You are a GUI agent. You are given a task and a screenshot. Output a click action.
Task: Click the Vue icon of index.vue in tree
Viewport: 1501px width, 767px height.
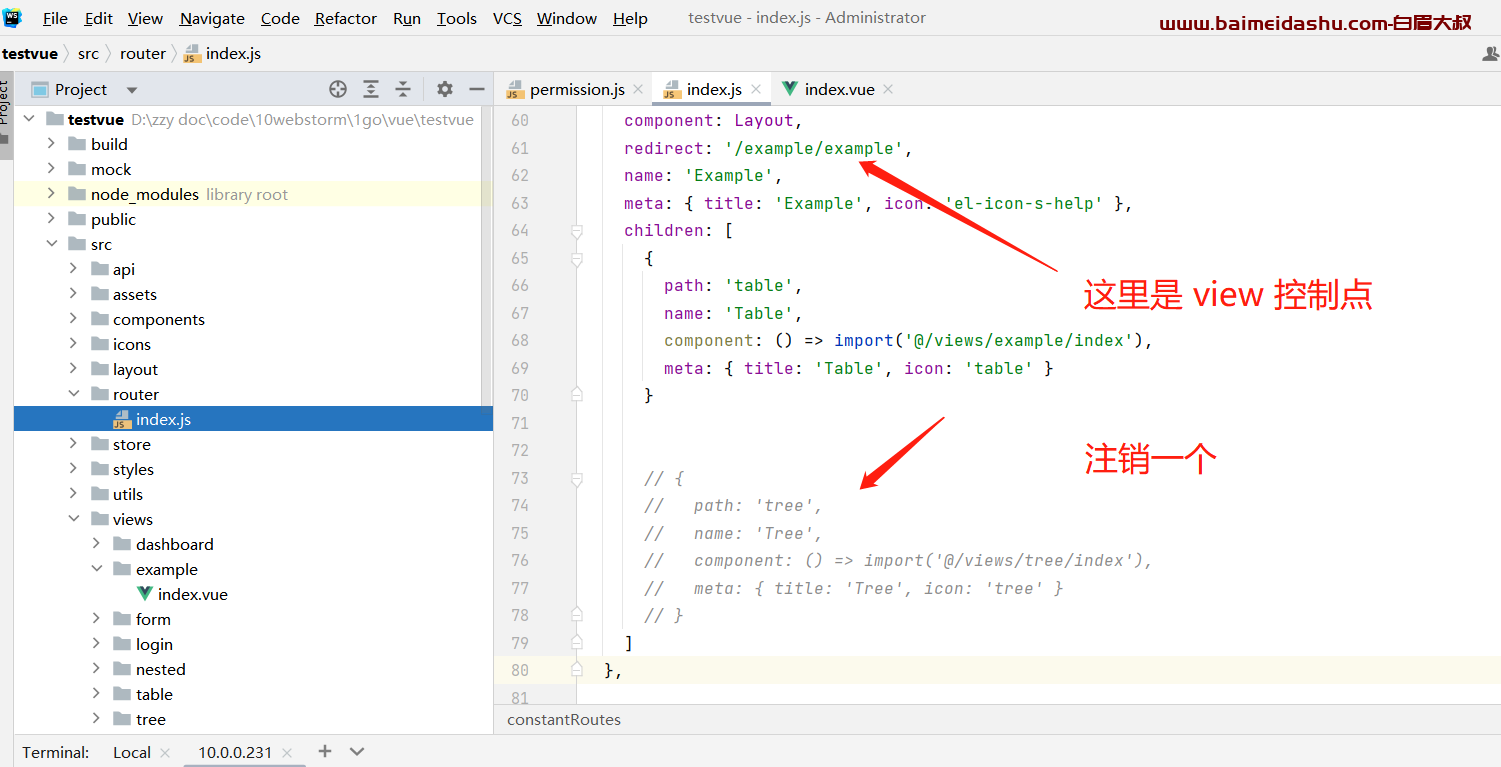point(145,594)
